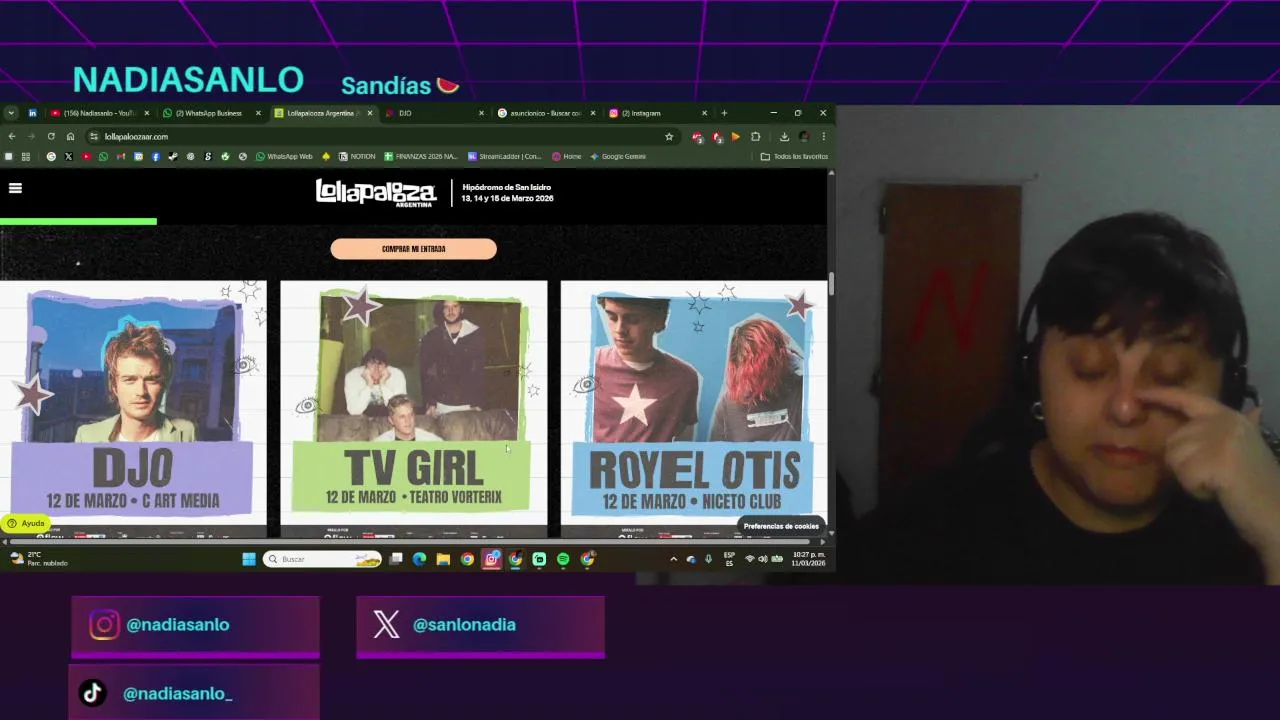Open the YouTube bookmark icon

point(86,156)
